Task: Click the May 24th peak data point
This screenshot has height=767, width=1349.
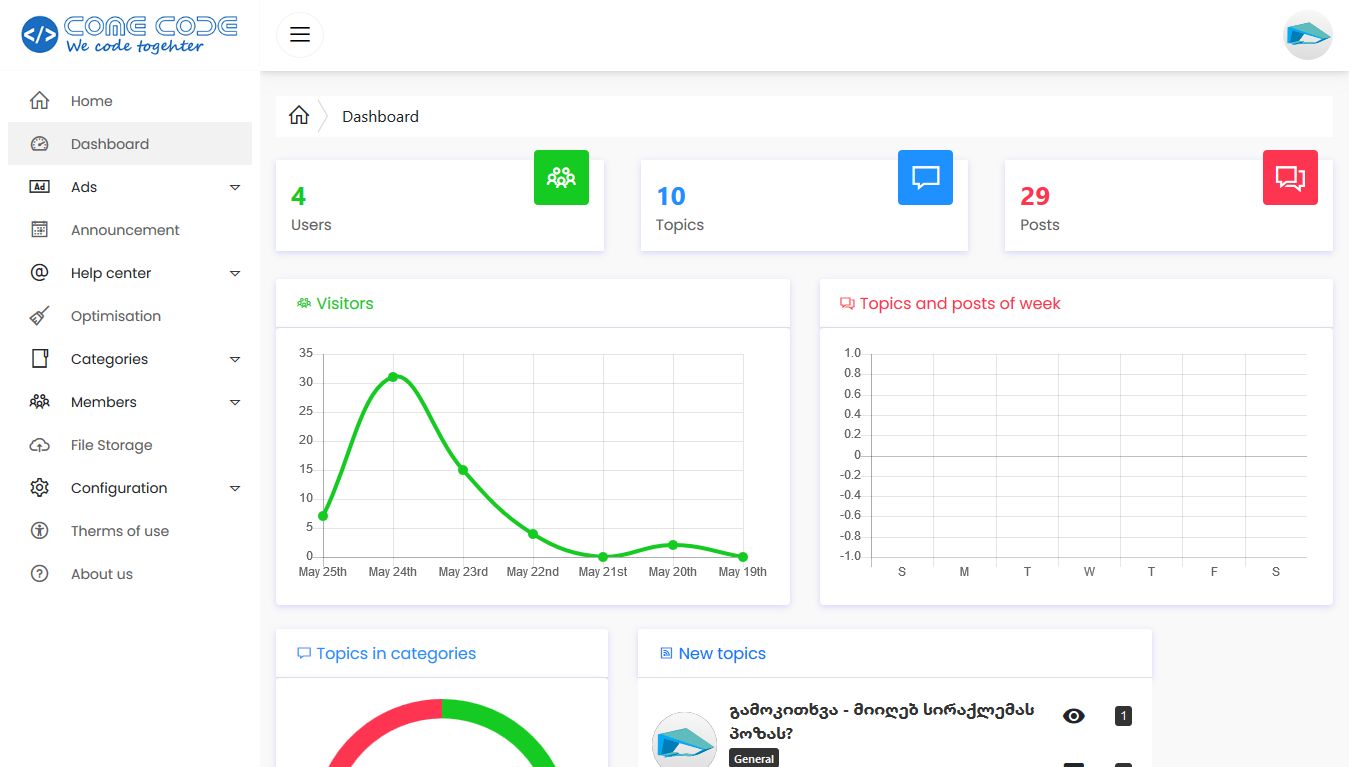Action: (x=393, y=377)
